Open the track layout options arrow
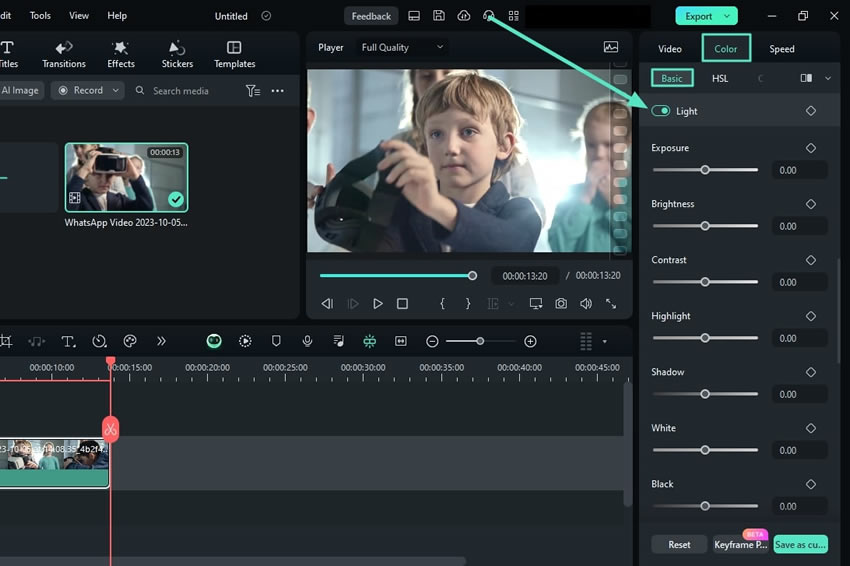This screenshot has height=566, width=850. (x=604, y=342)
